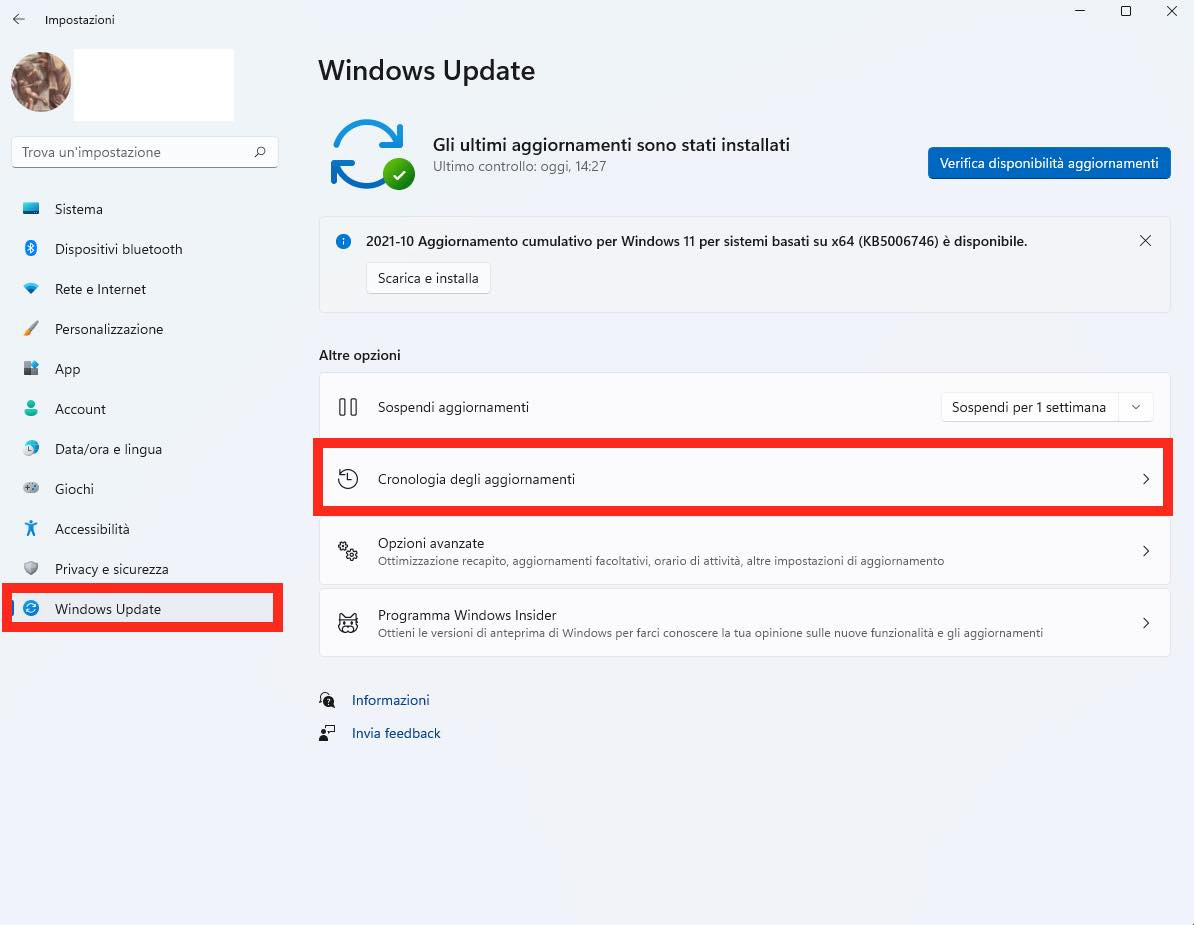Click the Ultimo controllo: oggi, 14:27 text
1194x925 pixels.
coord(519,166)
